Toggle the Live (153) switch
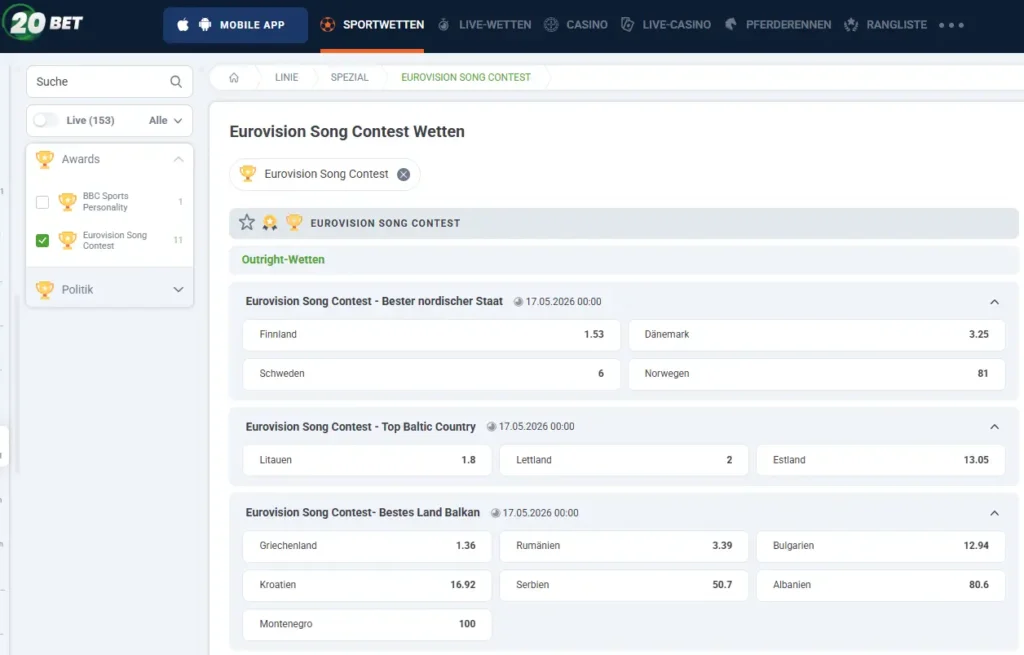 tap(46, 120)
